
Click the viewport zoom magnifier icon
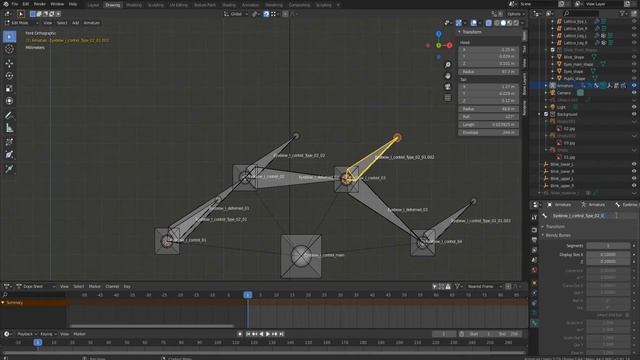[448, 65]
